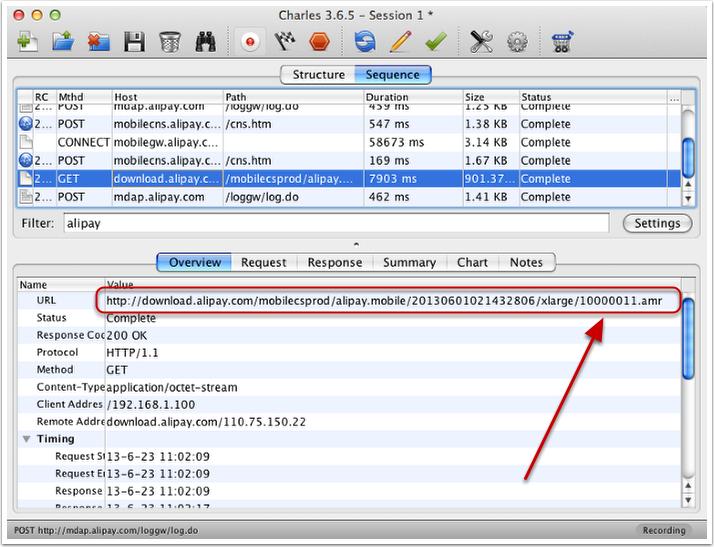Collapse the lower panel using divider arrow
The image size is (714, 547).
click(357, 243)
